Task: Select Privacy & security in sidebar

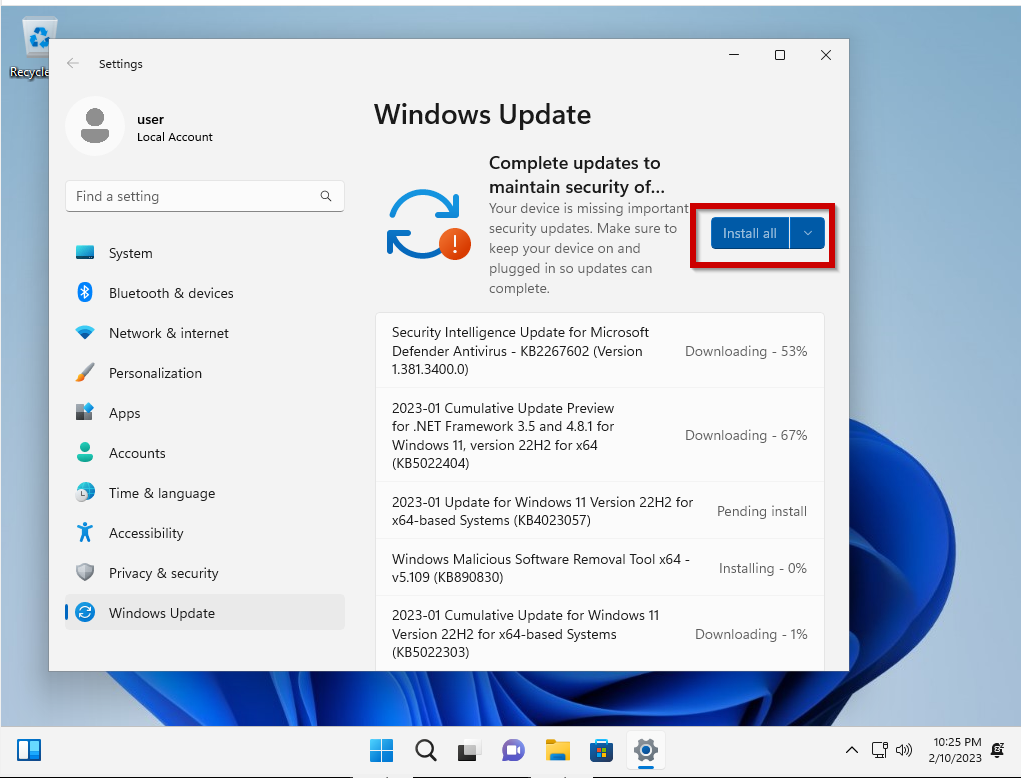Action: tap(205, 572)
